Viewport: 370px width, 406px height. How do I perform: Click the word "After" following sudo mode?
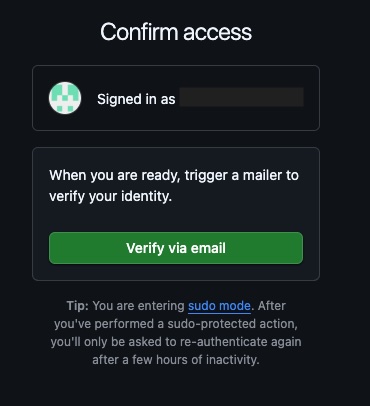(272, 306)
